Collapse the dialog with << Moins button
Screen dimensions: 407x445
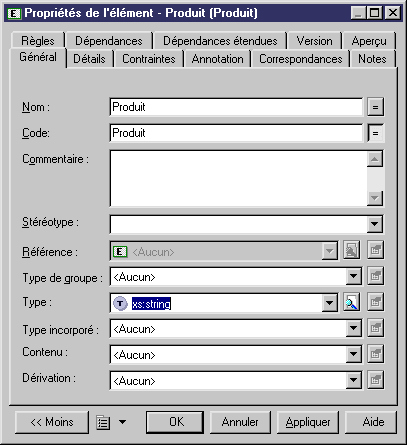52,422
